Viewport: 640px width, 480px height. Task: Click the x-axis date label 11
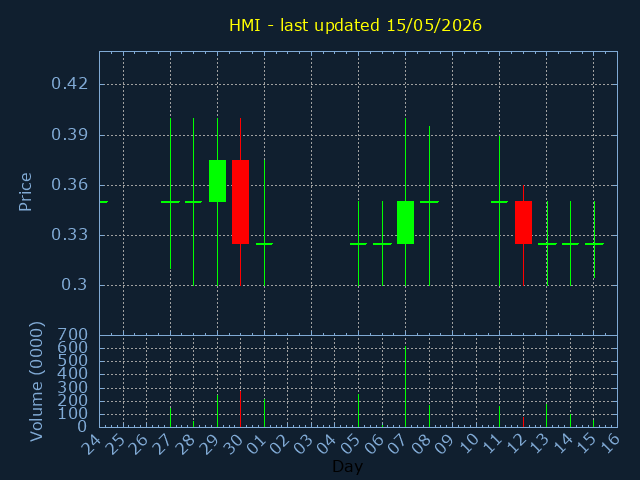(x=491, y=444)
